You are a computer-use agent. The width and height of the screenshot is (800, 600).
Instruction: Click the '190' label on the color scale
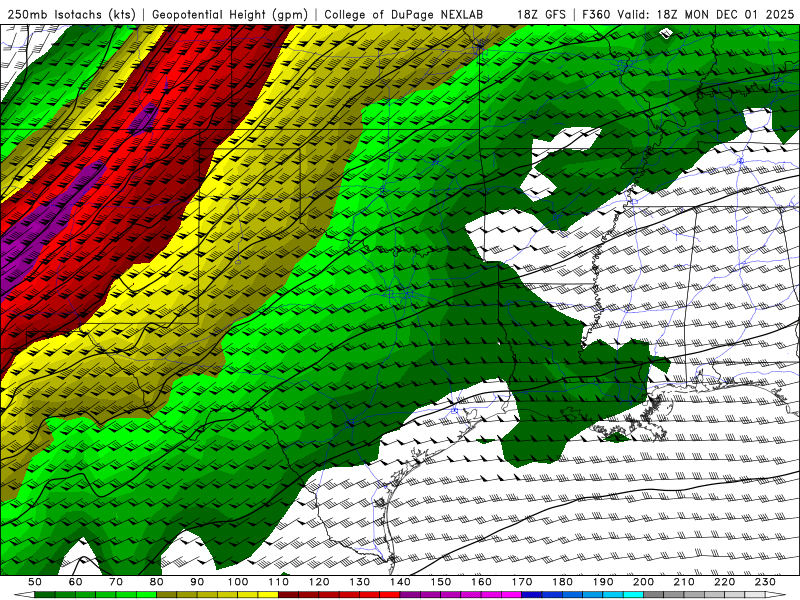tap(603, 582)
